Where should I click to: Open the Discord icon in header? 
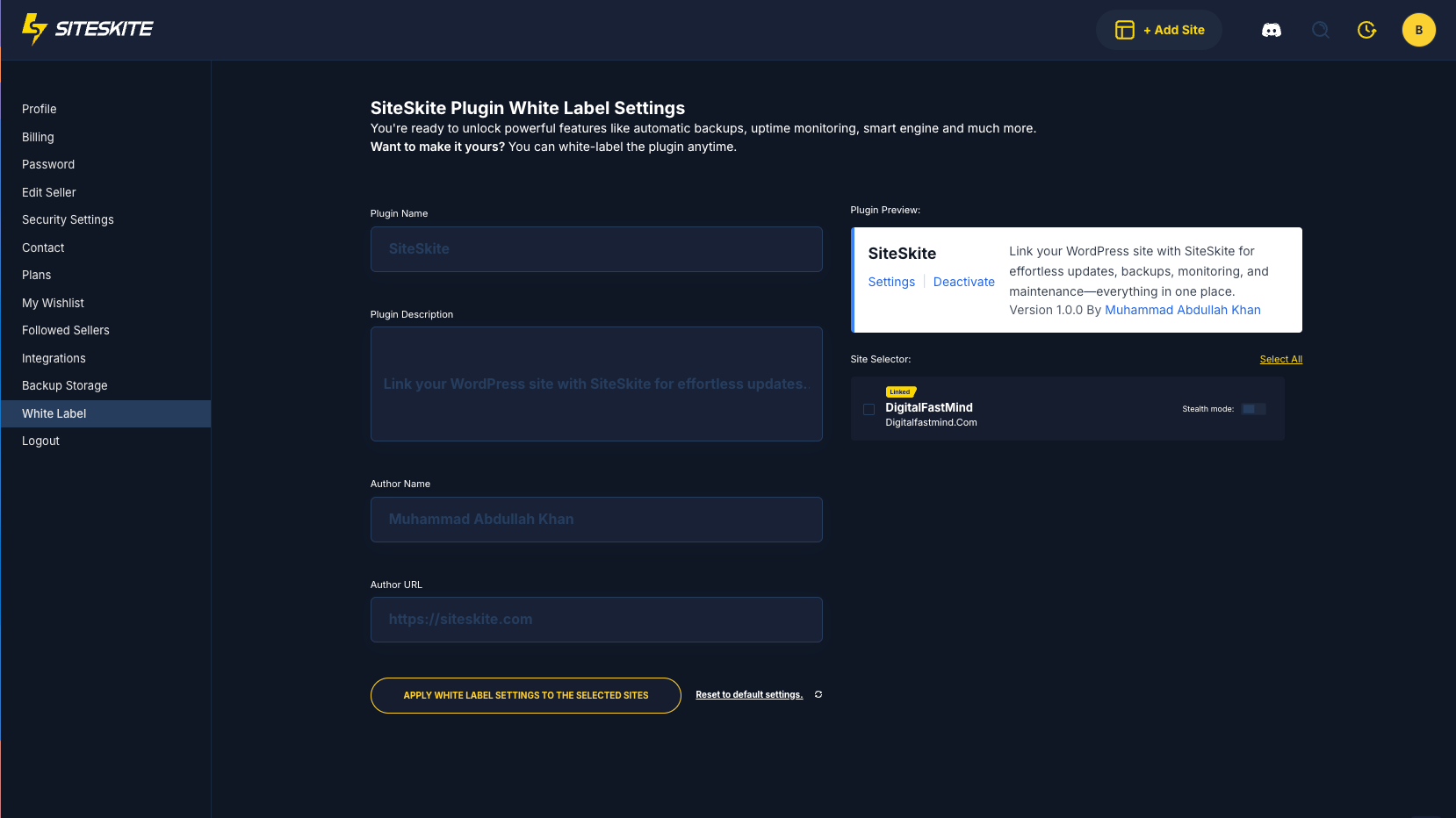[x=1271, y=30]
